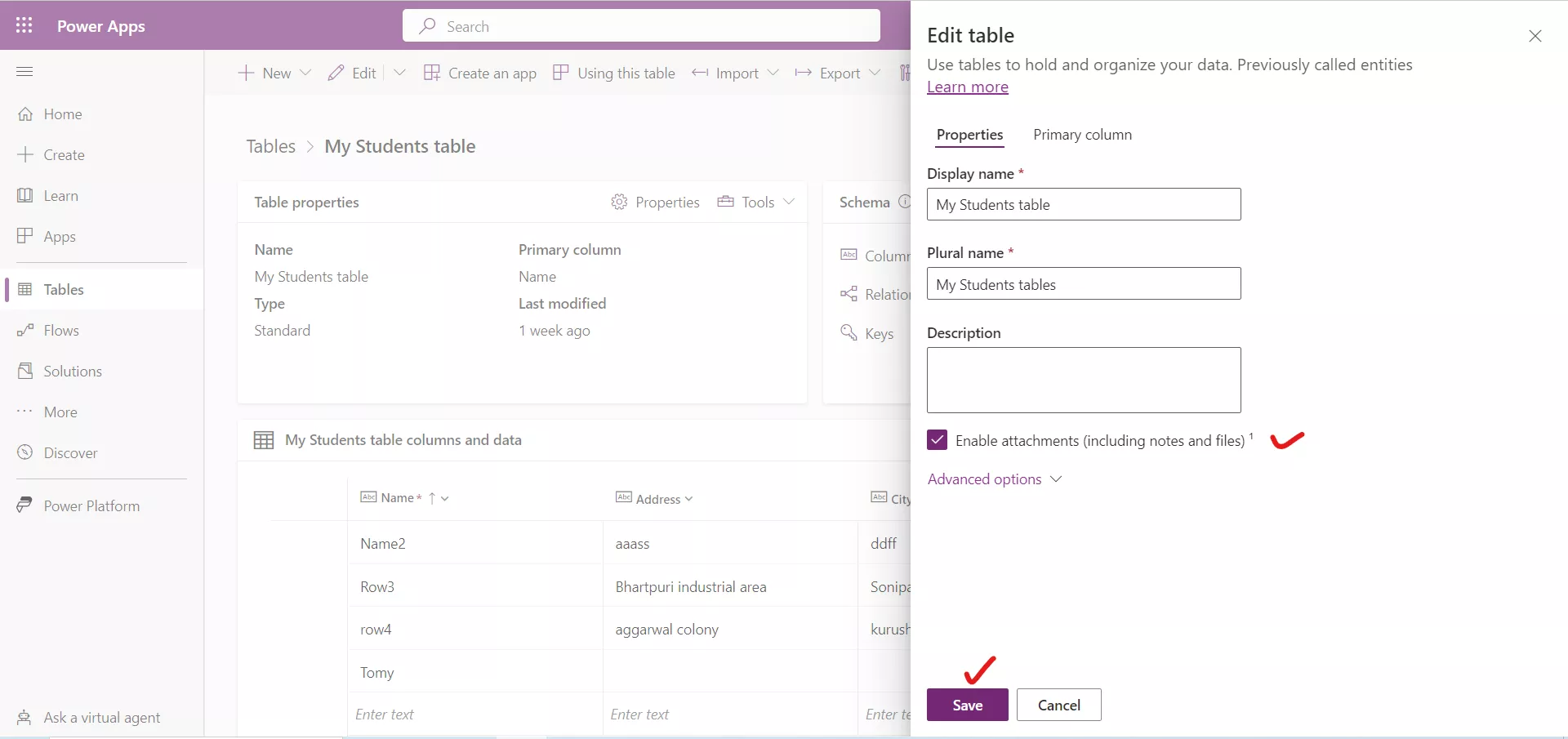The width and height of the screenshot is (1568, 739).
Task: Click Ask a virtual agent
Action: click(x=100, y=717)
